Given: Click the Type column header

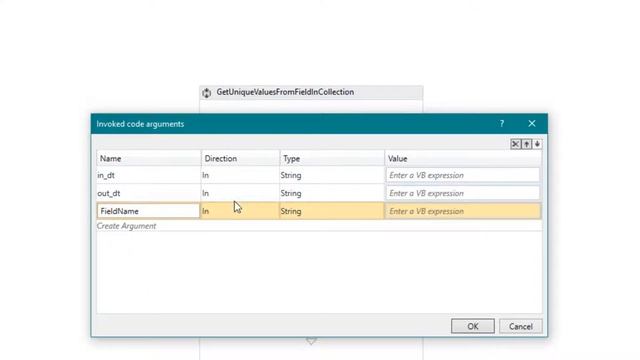Looking at the screenshot, I should [x=331, y=158].
